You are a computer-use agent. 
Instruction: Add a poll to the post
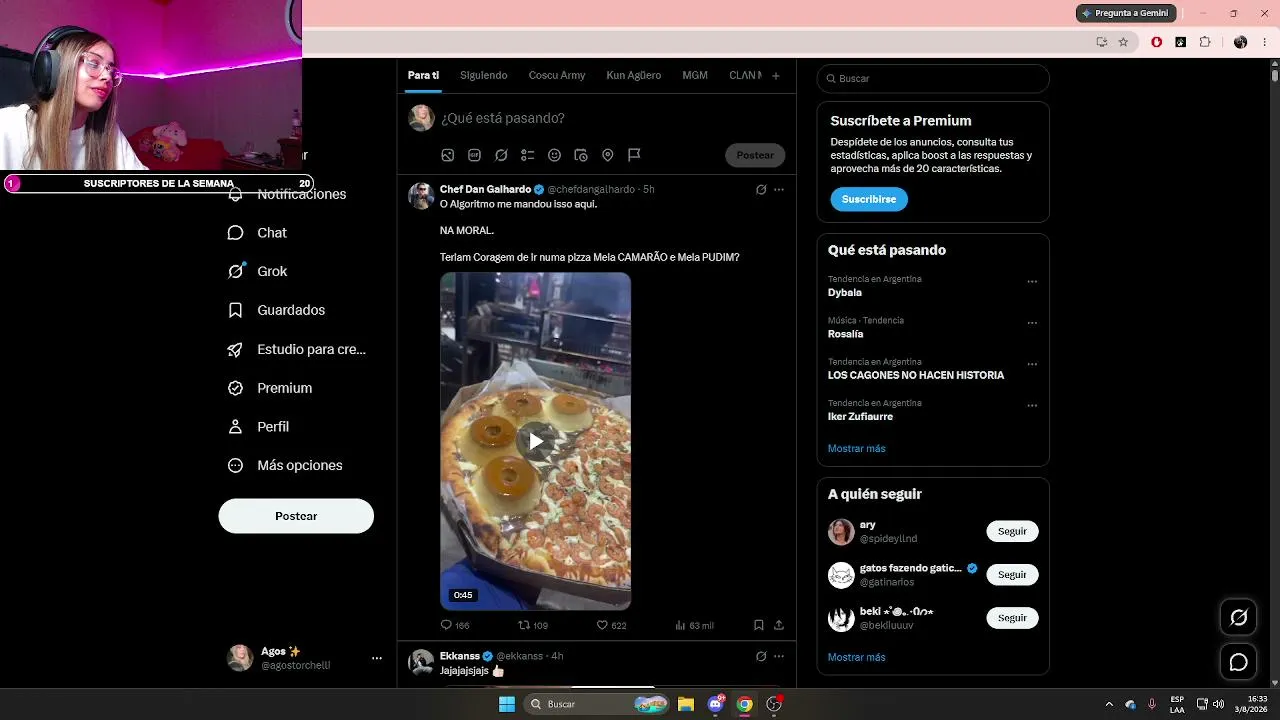528,155
